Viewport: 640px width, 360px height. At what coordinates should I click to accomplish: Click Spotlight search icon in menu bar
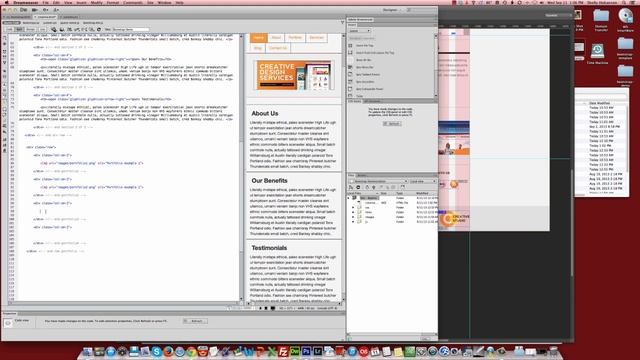[x=624, y=2]
